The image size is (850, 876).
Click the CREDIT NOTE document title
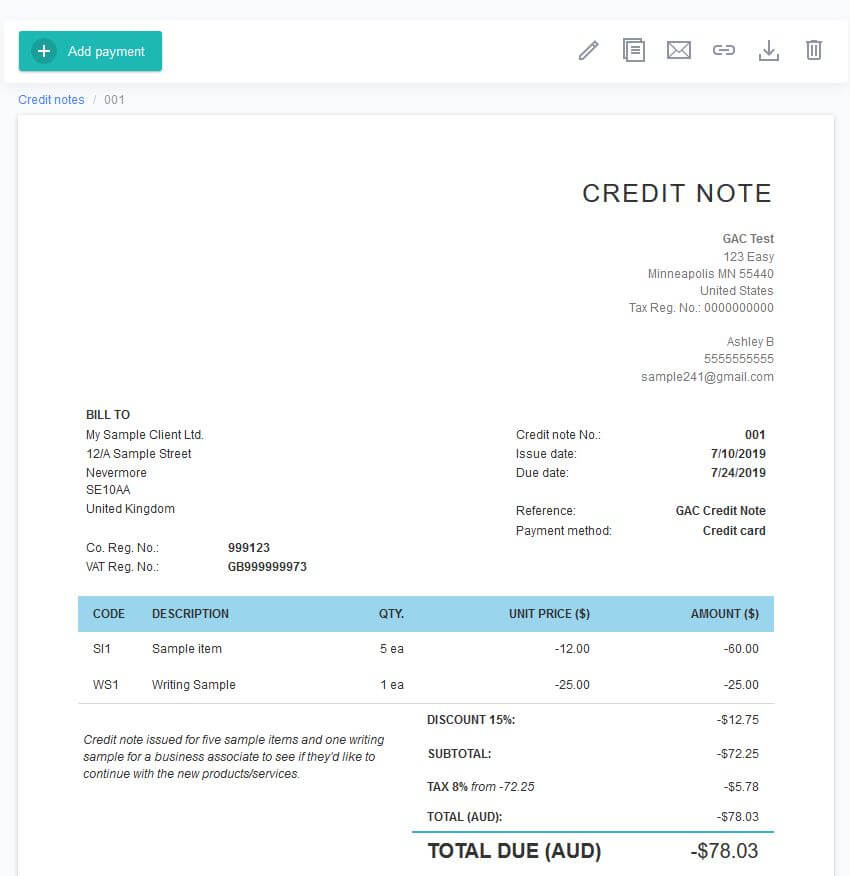(677, 193)
